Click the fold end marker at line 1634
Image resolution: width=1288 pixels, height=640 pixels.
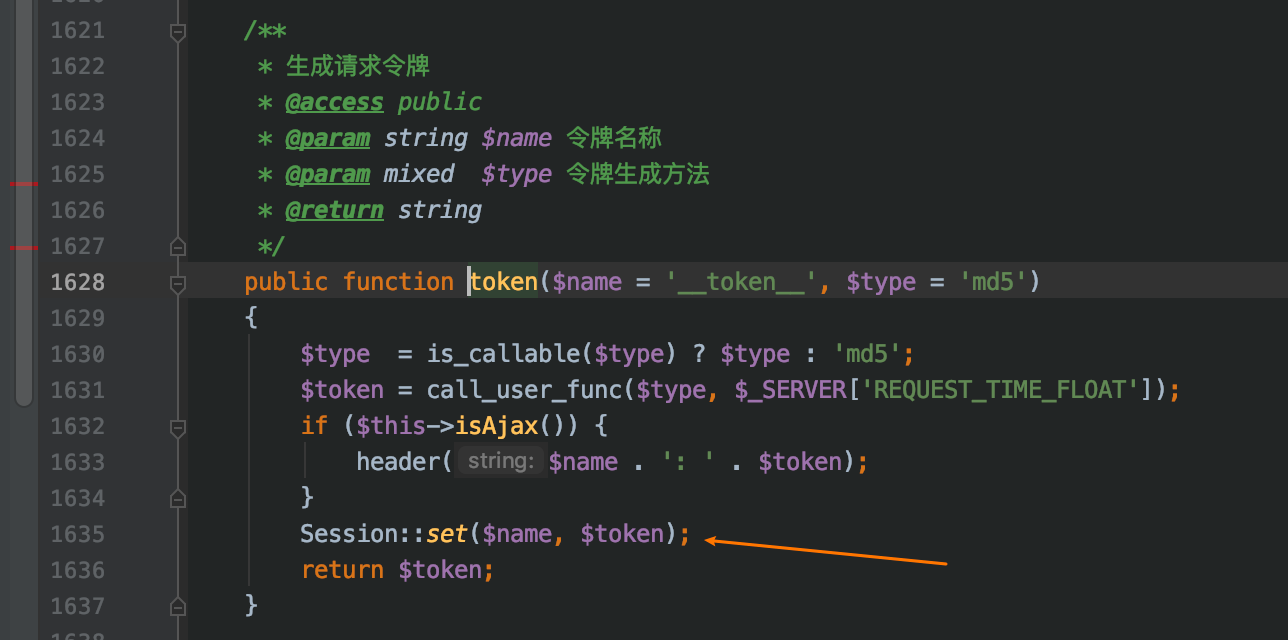point(178,498)
